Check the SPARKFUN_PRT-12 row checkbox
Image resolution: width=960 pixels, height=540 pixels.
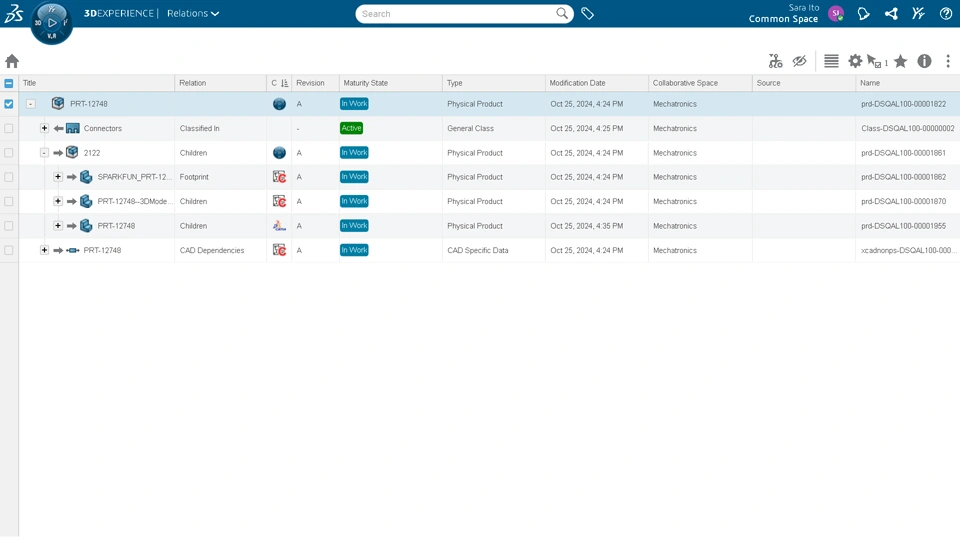click(x=9, y=177)
